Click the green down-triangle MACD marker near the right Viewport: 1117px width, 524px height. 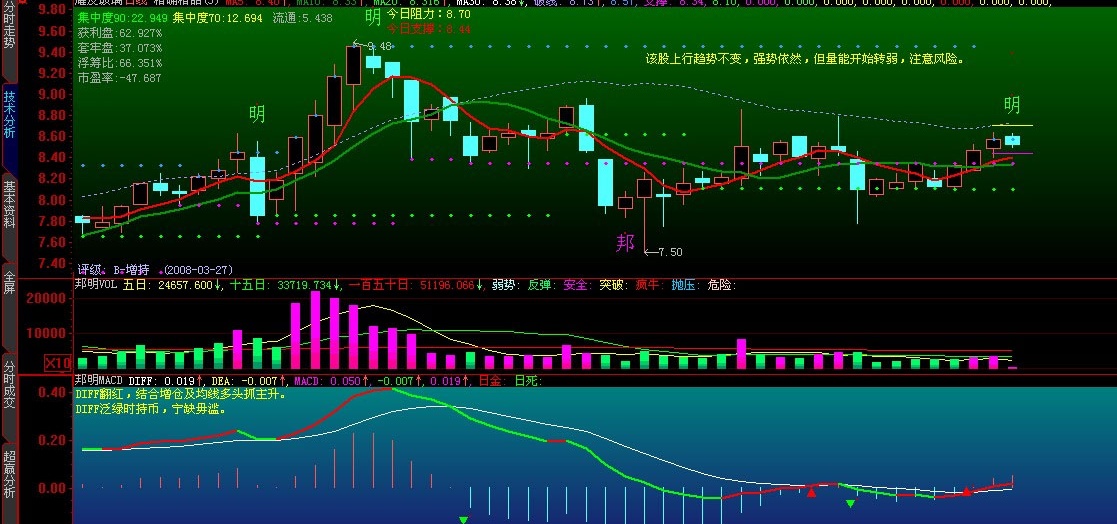click(x=850, y=503)
